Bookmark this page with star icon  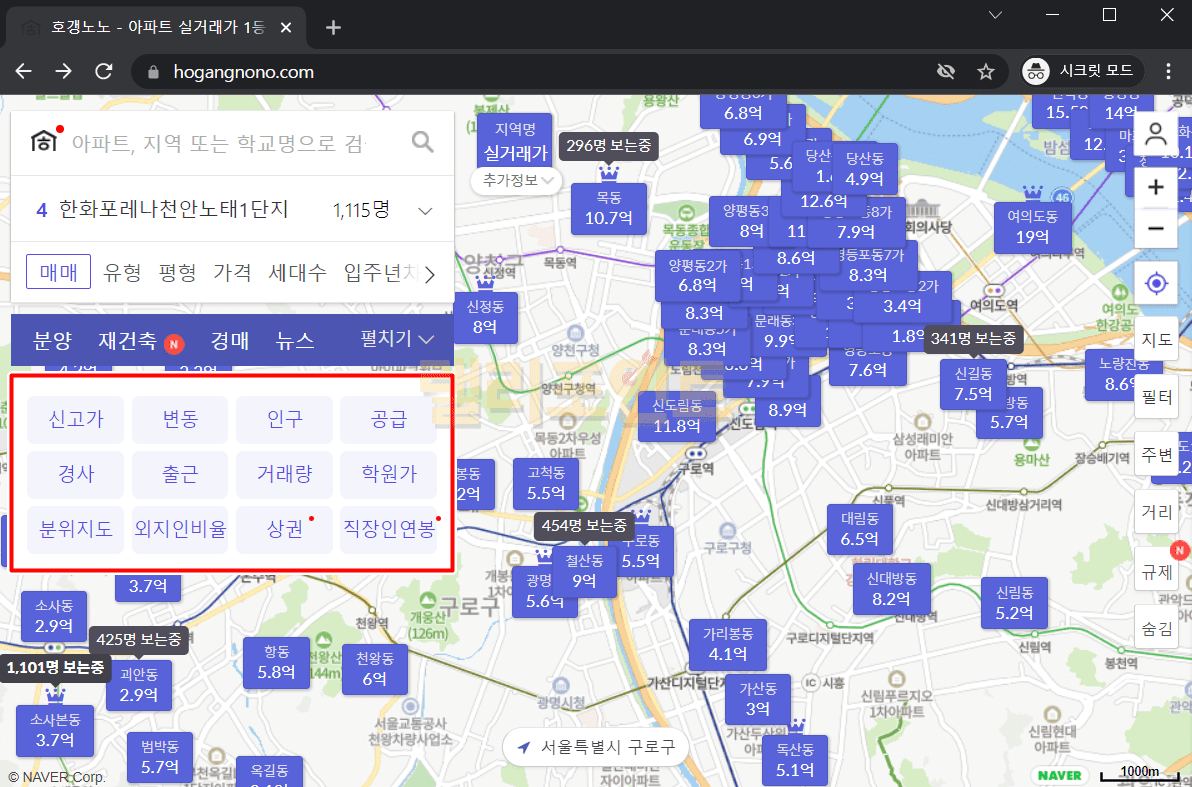986,72
